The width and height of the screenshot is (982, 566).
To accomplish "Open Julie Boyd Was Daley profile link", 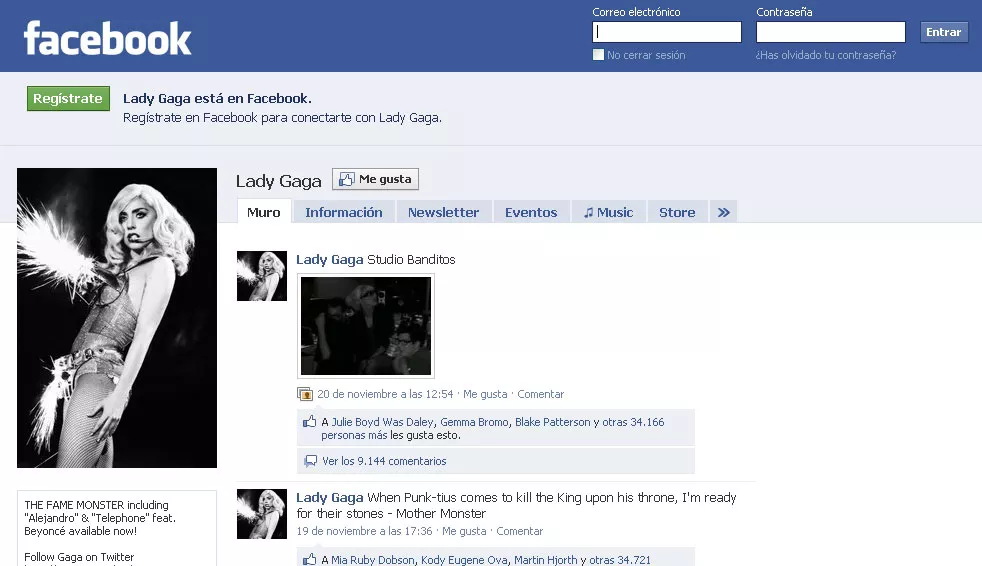I will click(x=382, y=422).
